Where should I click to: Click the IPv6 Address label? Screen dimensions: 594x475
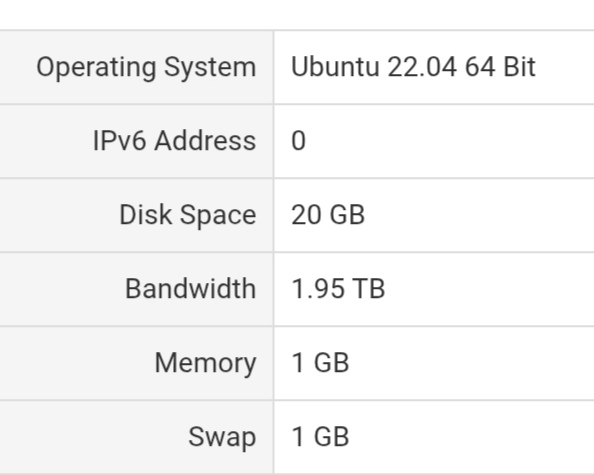[x=174, y=141]
